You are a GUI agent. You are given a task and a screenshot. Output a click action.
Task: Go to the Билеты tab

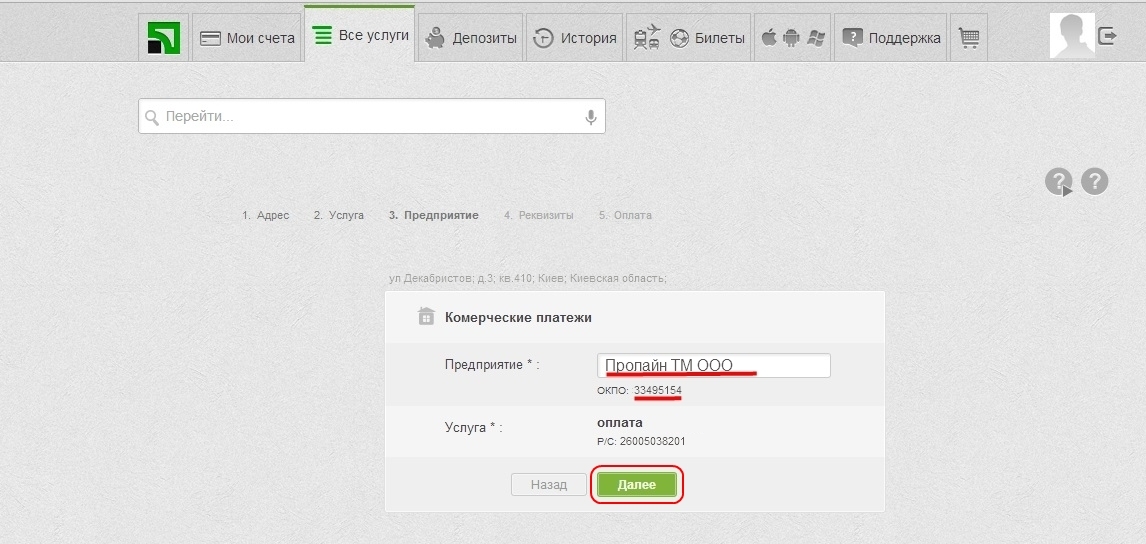(688, 38)
